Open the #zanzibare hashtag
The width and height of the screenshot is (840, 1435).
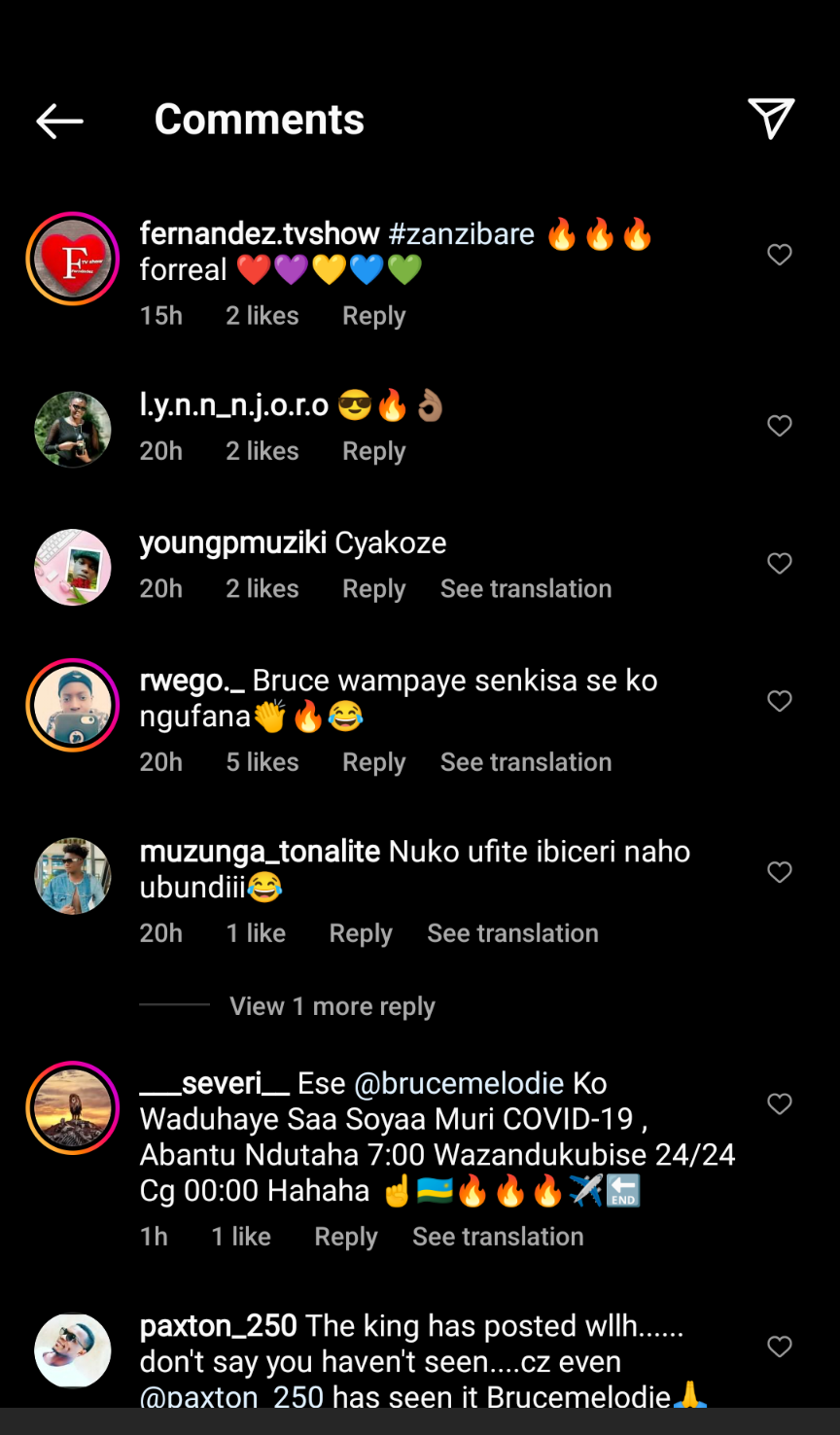461,234
